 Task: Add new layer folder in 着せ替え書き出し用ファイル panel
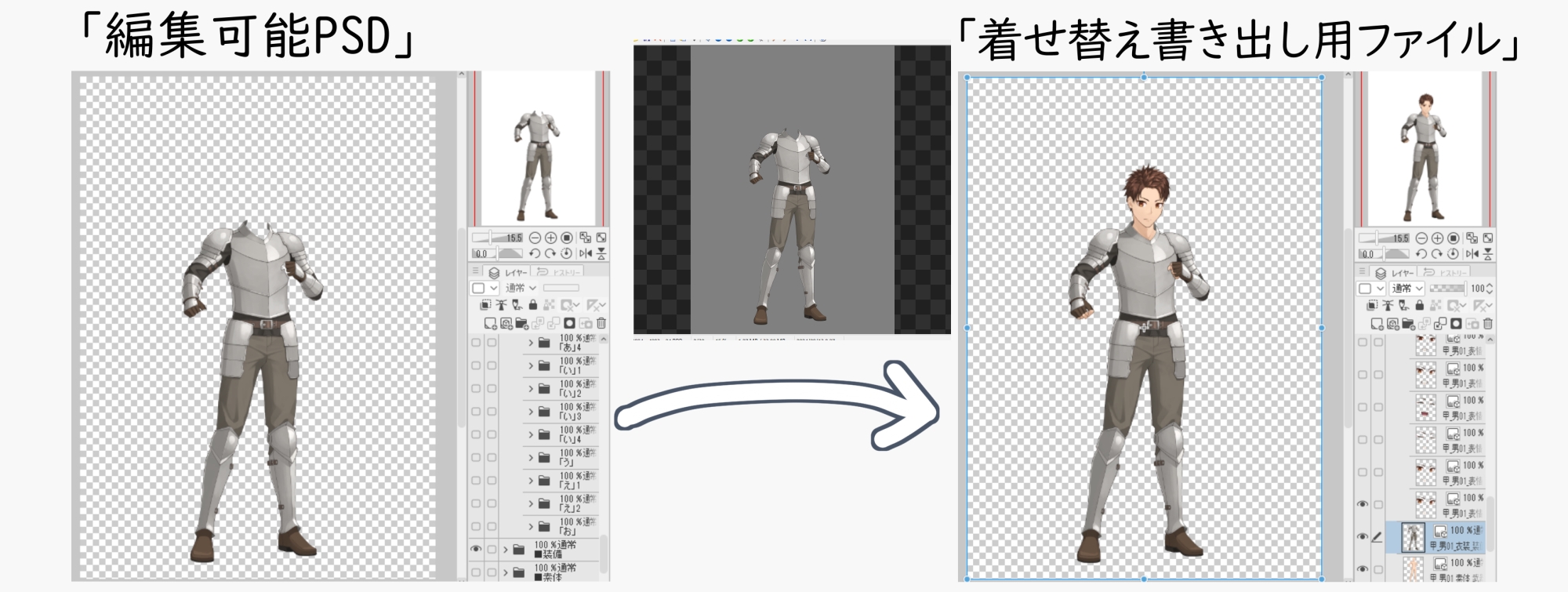[x=1408, y=324]
